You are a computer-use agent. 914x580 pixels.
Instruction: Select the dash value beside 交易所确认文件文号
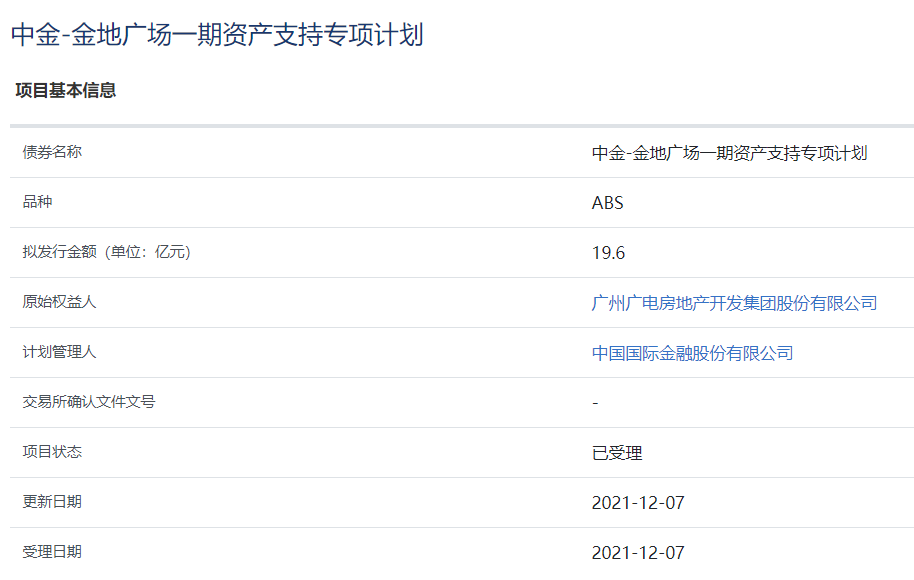[595, 403]
